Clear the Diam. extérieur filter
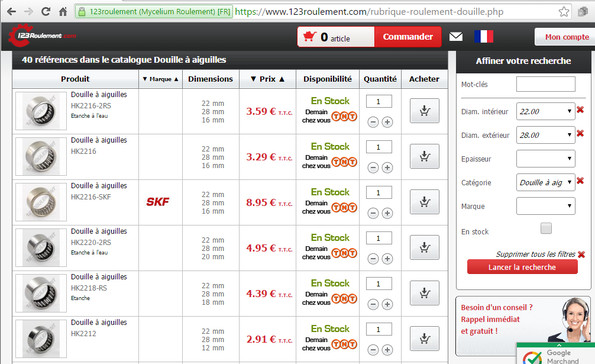This screenshot has height=364, width=595. click(x=580, y=133)
